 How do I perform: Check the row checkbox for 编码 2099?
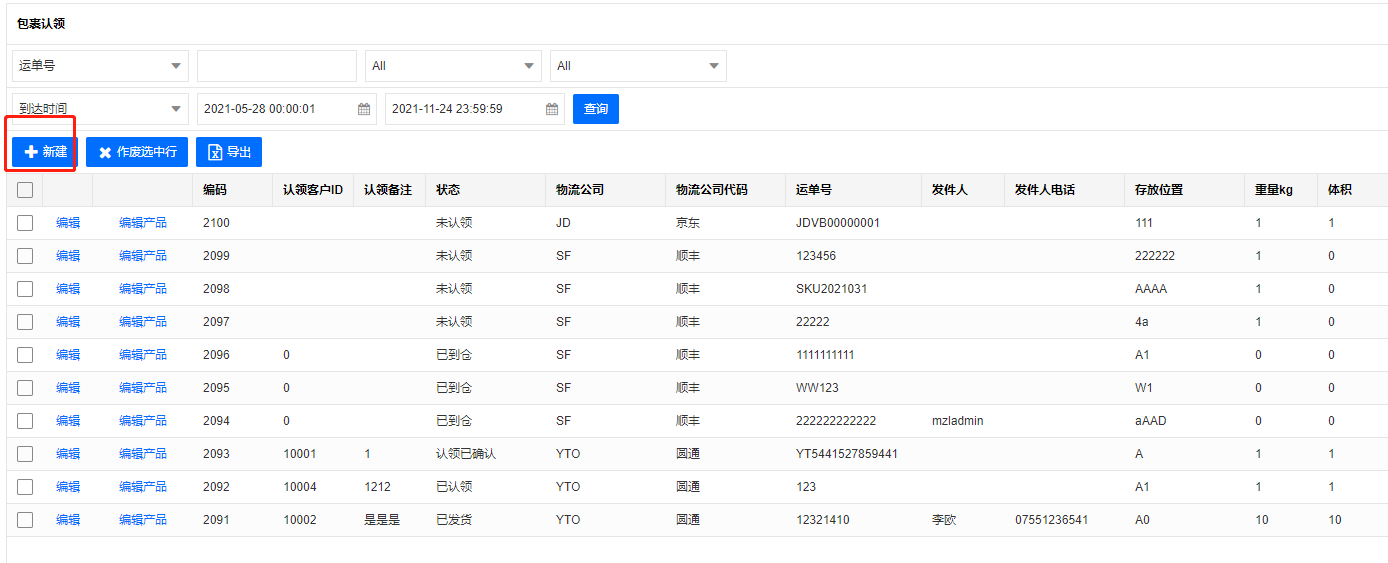tap(25, 256)
